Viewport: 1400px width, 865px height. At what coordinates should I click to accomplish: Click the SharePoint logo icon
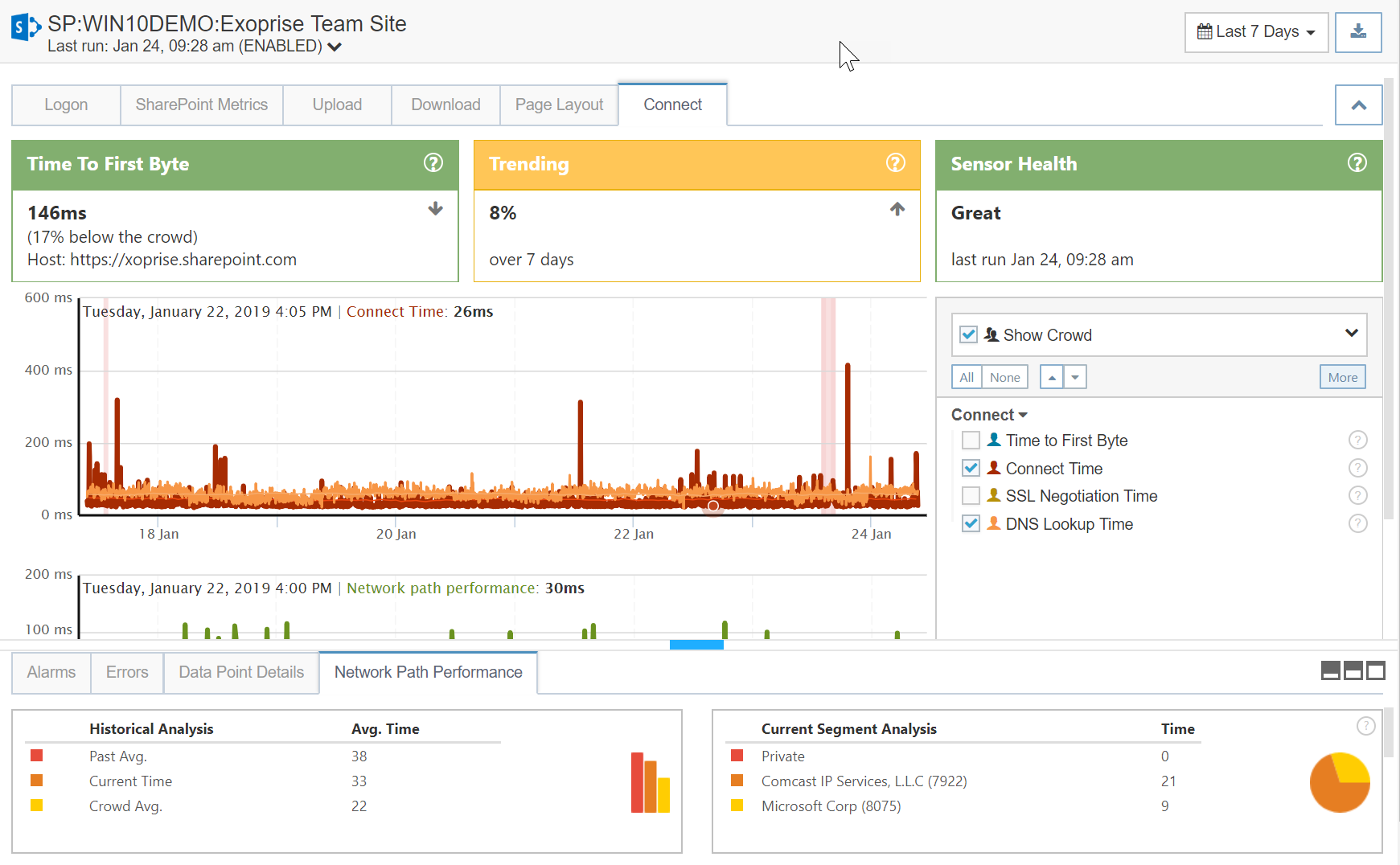(26, 27)
